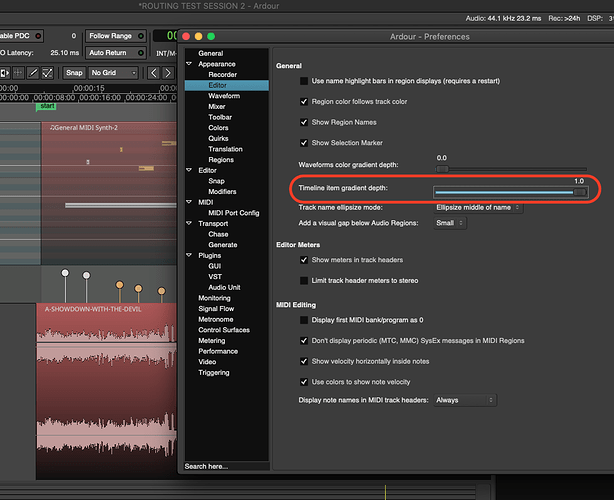Click the start location marker

[46, 106]
